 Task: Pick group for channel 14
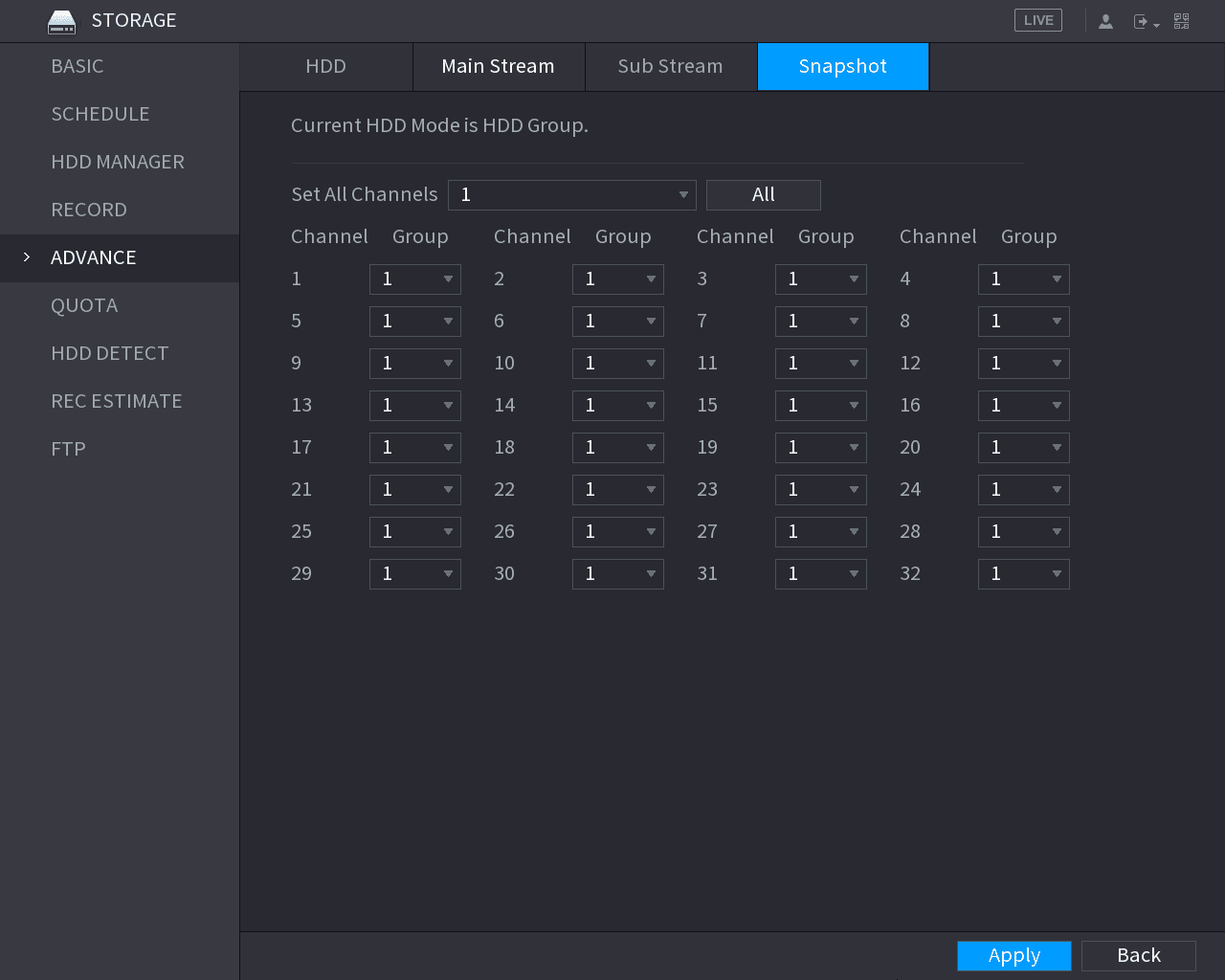[x=618, y=405]
